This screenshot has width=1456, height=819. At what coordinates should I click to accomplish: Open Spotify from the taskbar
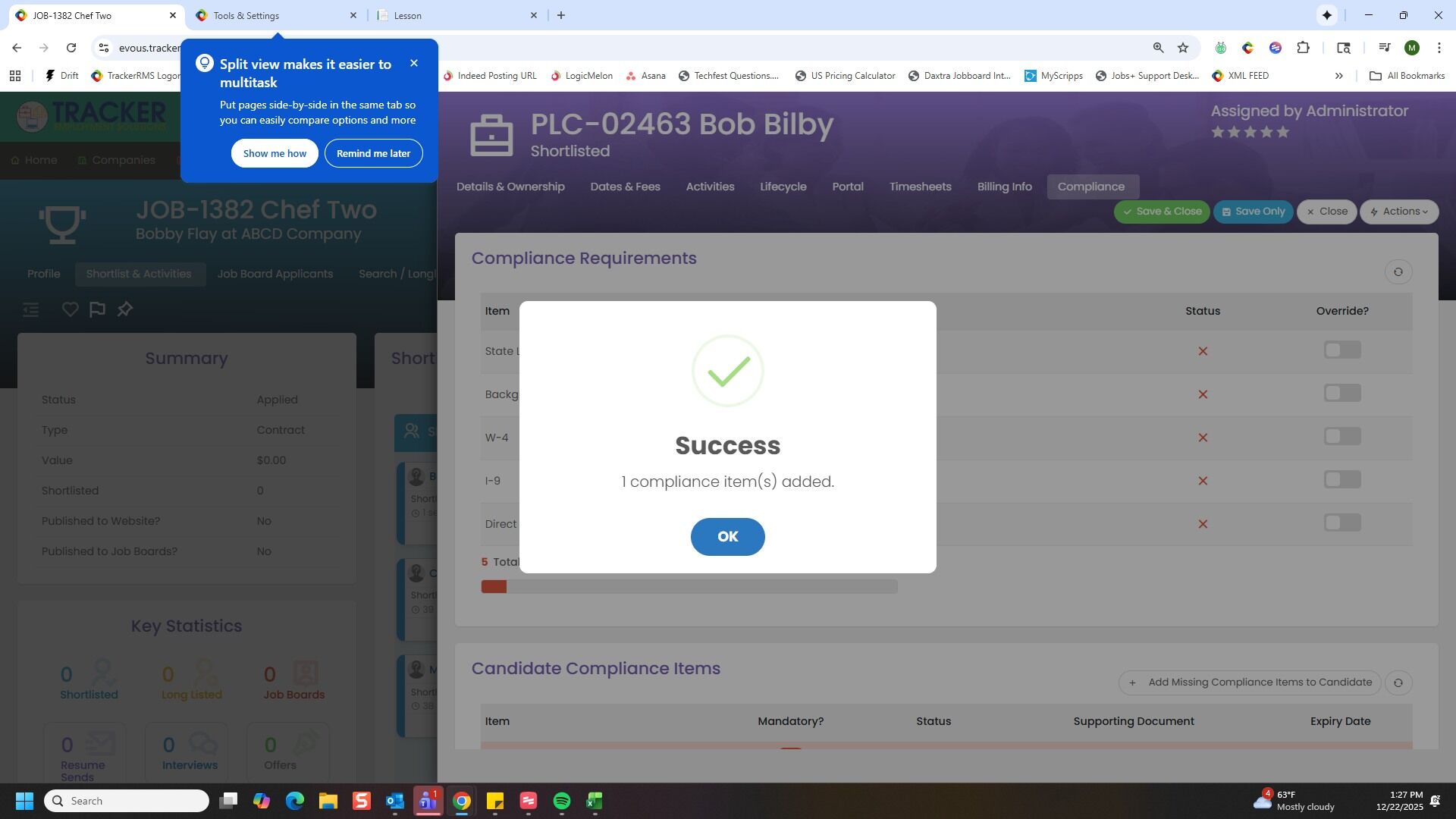tap(561, 801)
